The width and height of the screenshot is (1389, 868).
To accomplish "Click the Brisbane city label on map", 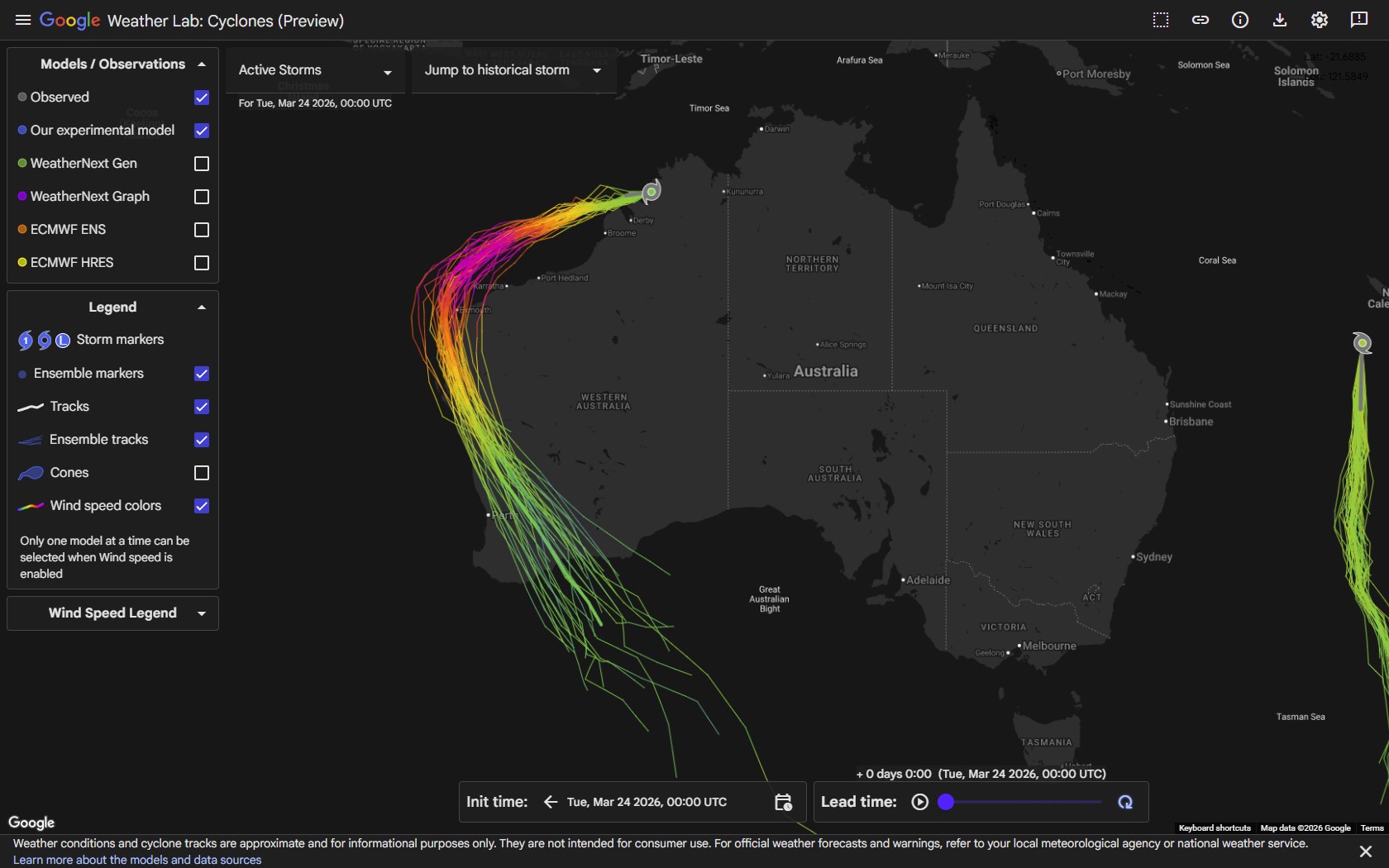I will [1191, 422].
